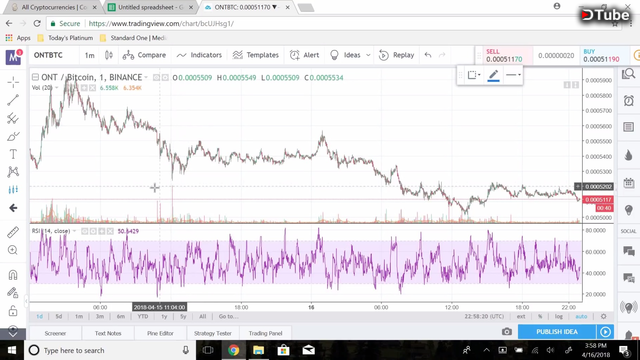Toggle magnet mode for drawings
The image size is (640, 360).
tap(13, 275)
